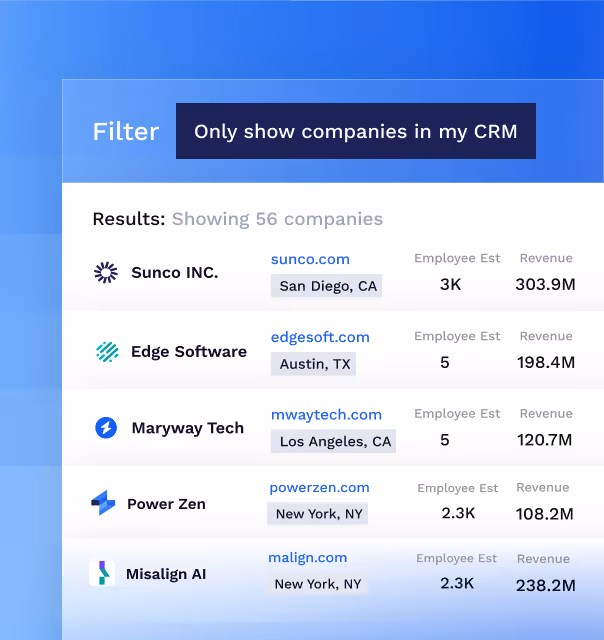
Task: Click the Edge Software company name
Action: (x=189, y=351)
